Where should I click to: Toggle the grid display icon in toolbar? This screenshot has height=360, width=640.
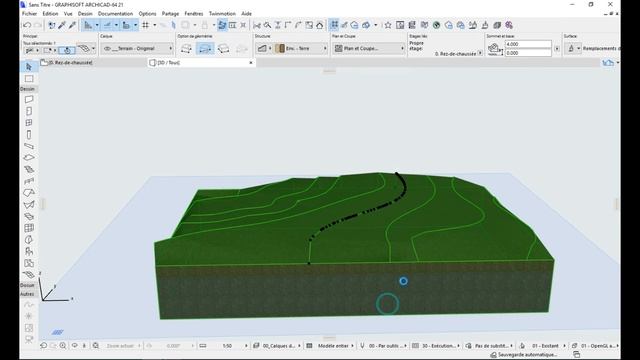click(145, 25)
